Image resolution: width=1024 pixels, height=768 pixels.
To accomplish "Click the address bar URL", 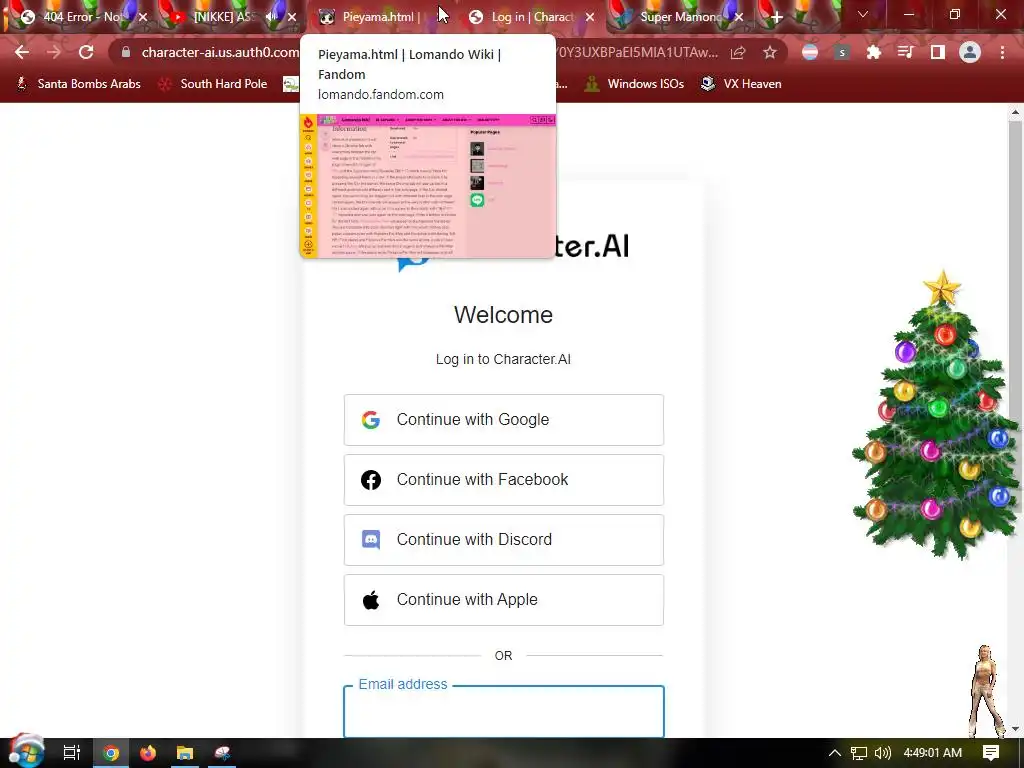I will pyautogui.click(x=220, y=52).
